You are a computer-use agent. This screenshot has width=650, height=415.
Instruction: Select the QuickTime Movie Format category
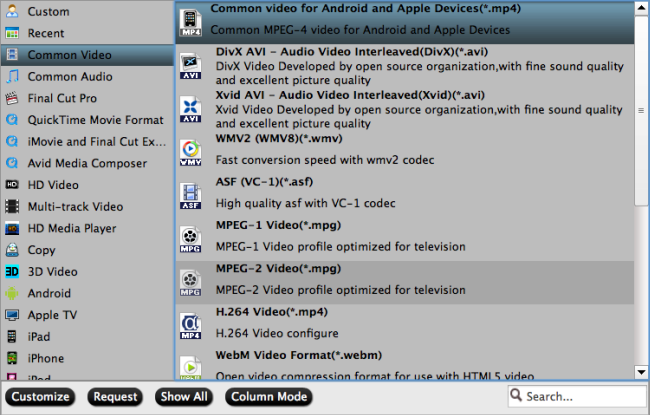pos(87,120)
